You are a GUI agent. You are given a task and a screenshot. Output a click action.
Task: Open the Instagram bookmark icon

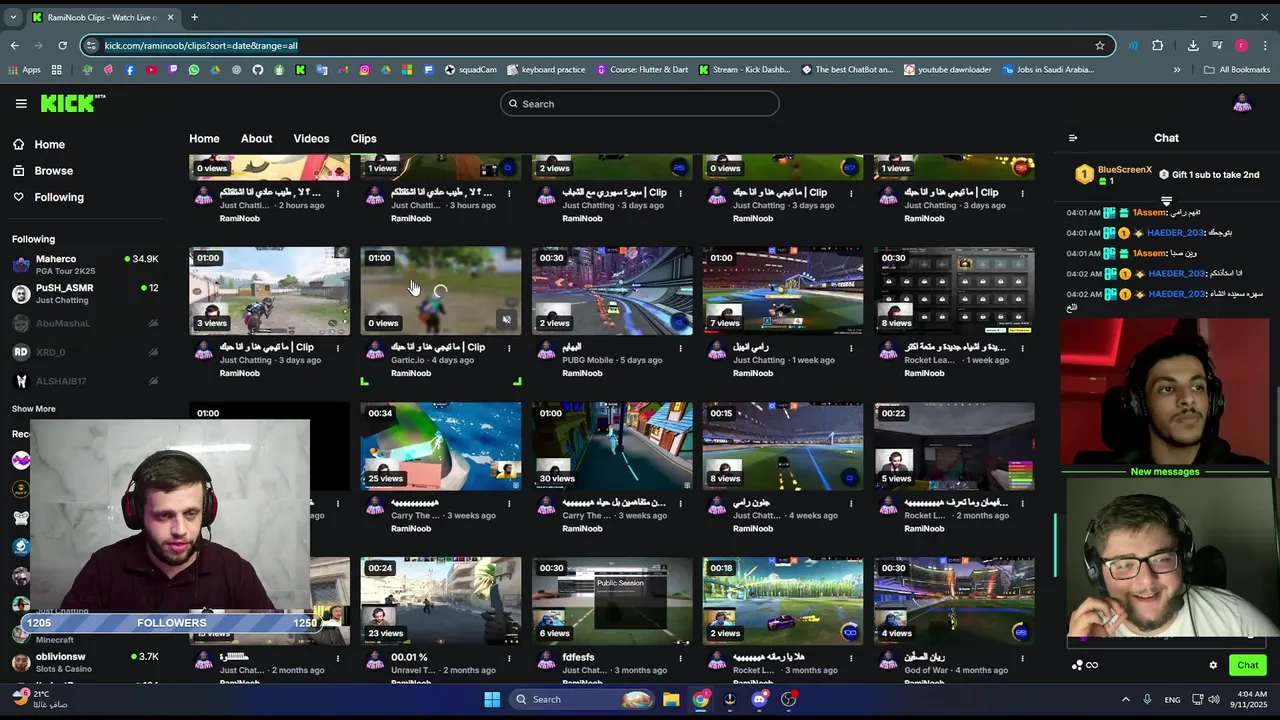coord(364,70)
